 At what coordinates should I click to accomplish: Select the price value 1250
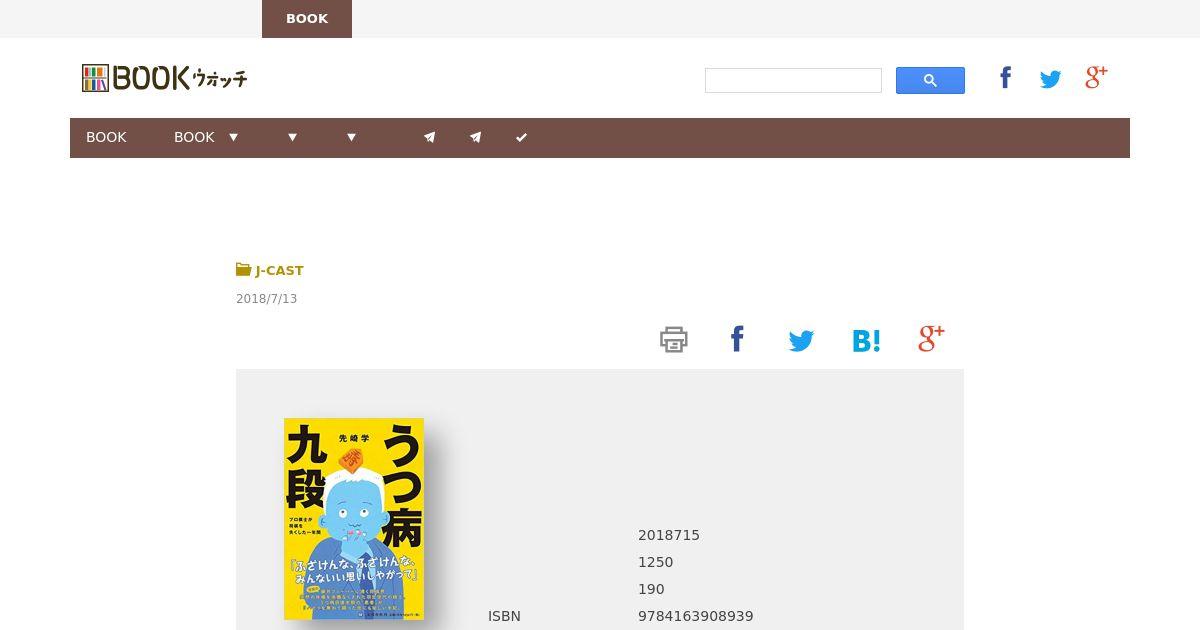(656, 562)
